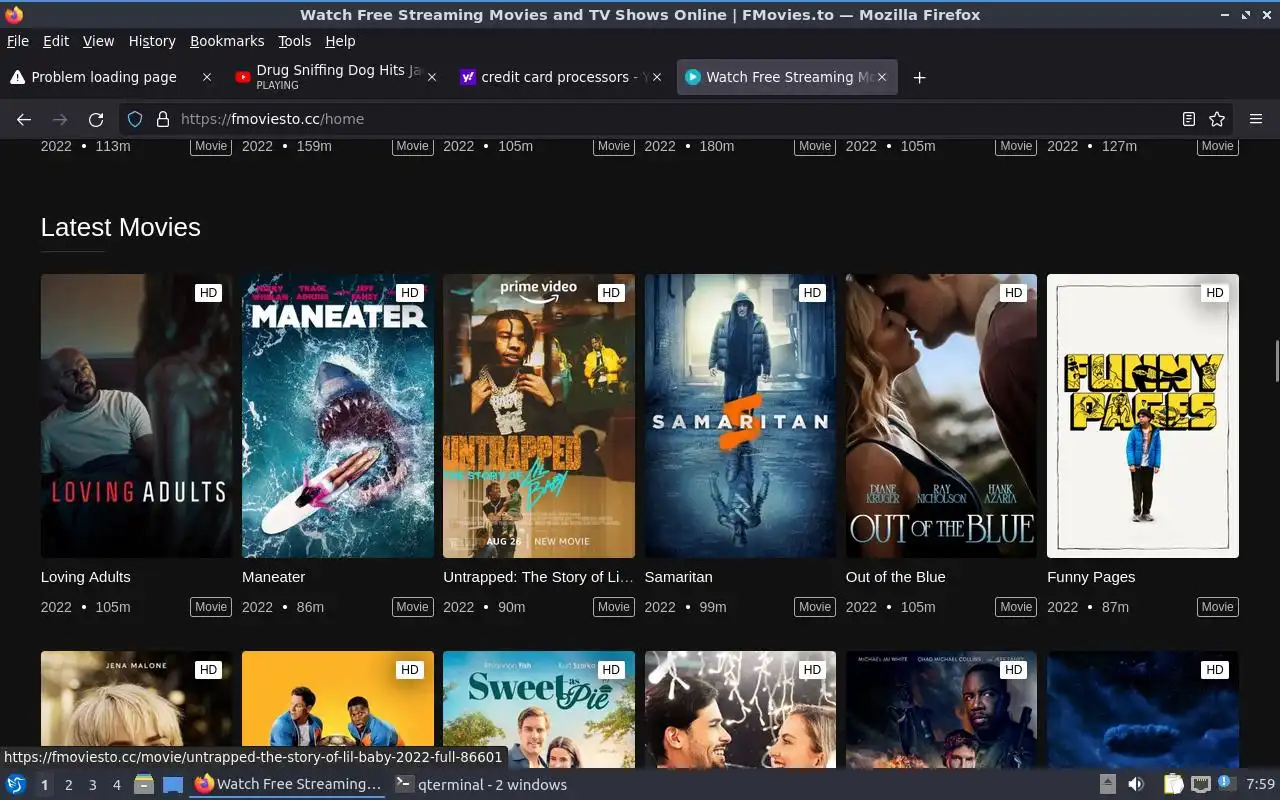
Task: Open the volume speaker tray icon
Action: (x=1136, y=785)
